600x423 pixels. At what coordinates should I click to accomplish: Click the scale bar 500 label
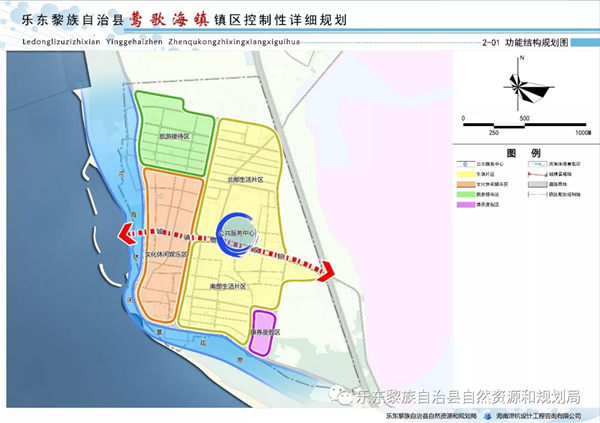pyautogui.click(x=524, y=118)
